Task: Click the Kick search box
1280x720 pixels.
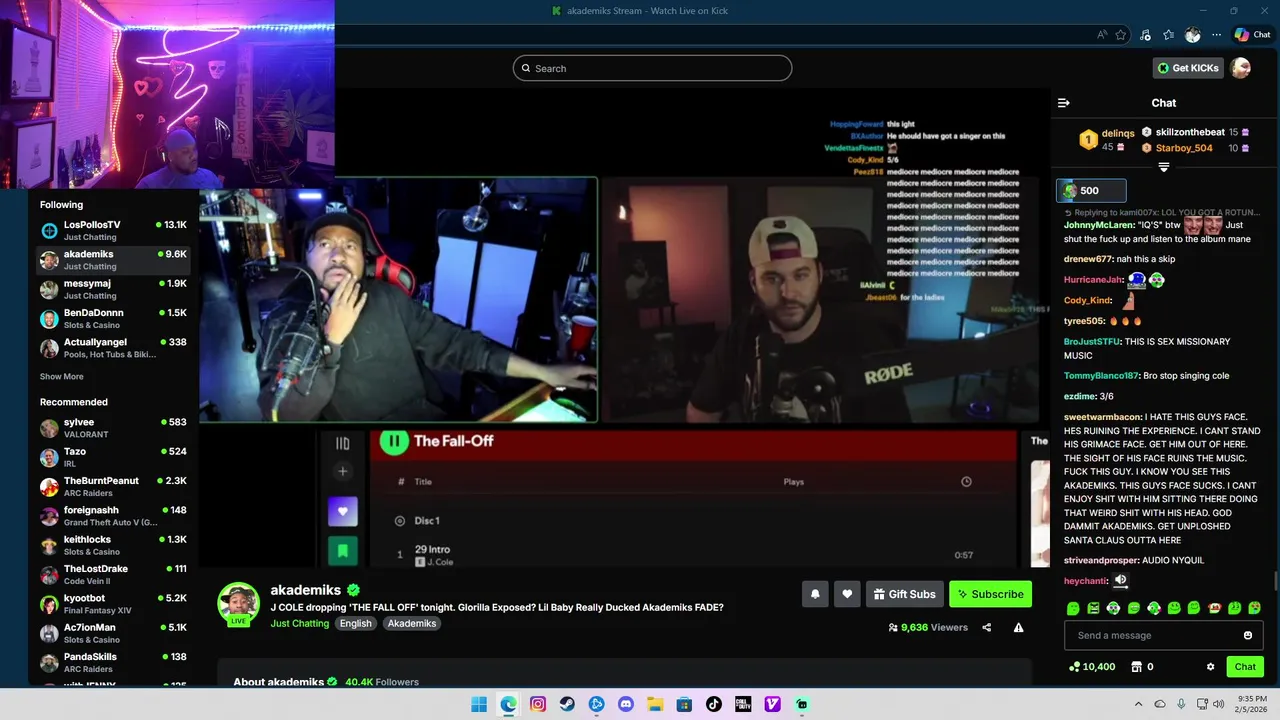Action: click(652, 68)
